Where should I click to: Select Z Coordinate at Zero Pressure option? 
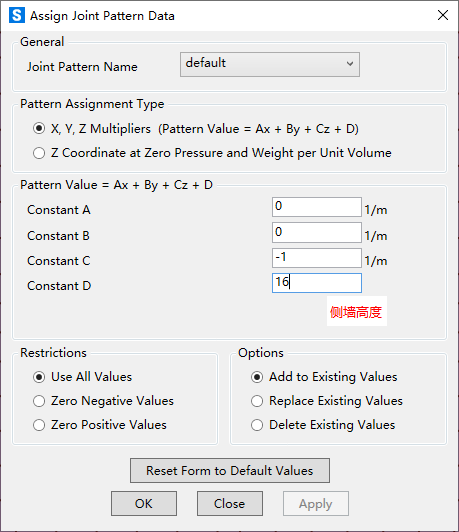tap(39, 153)
